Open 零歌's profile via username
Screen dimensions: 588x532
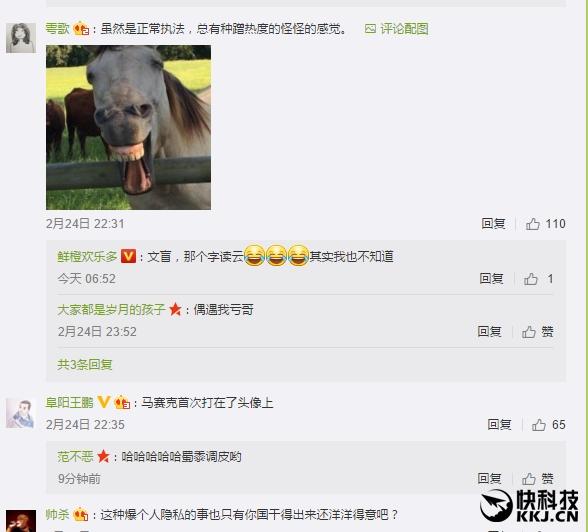(57, 29)
